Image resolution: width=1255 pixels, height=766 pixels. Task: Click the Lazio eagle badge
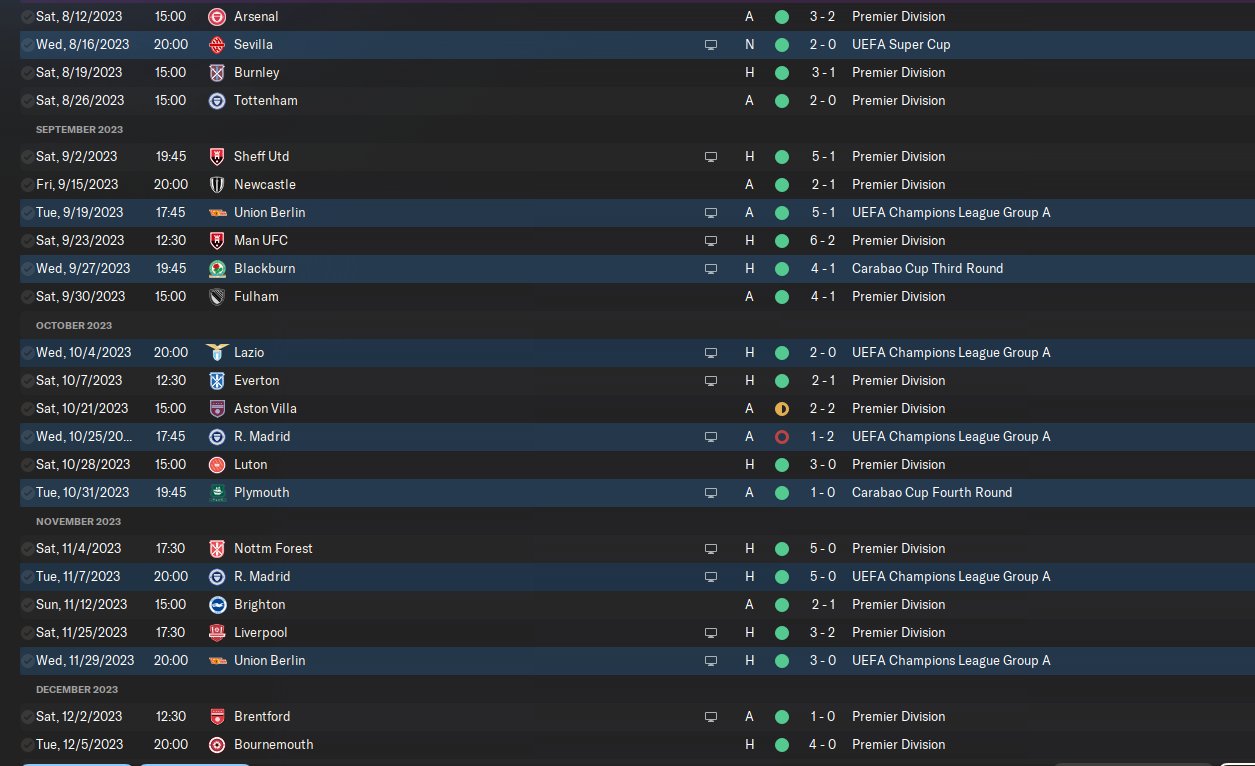pyautogui.click(x=217, y=353)
